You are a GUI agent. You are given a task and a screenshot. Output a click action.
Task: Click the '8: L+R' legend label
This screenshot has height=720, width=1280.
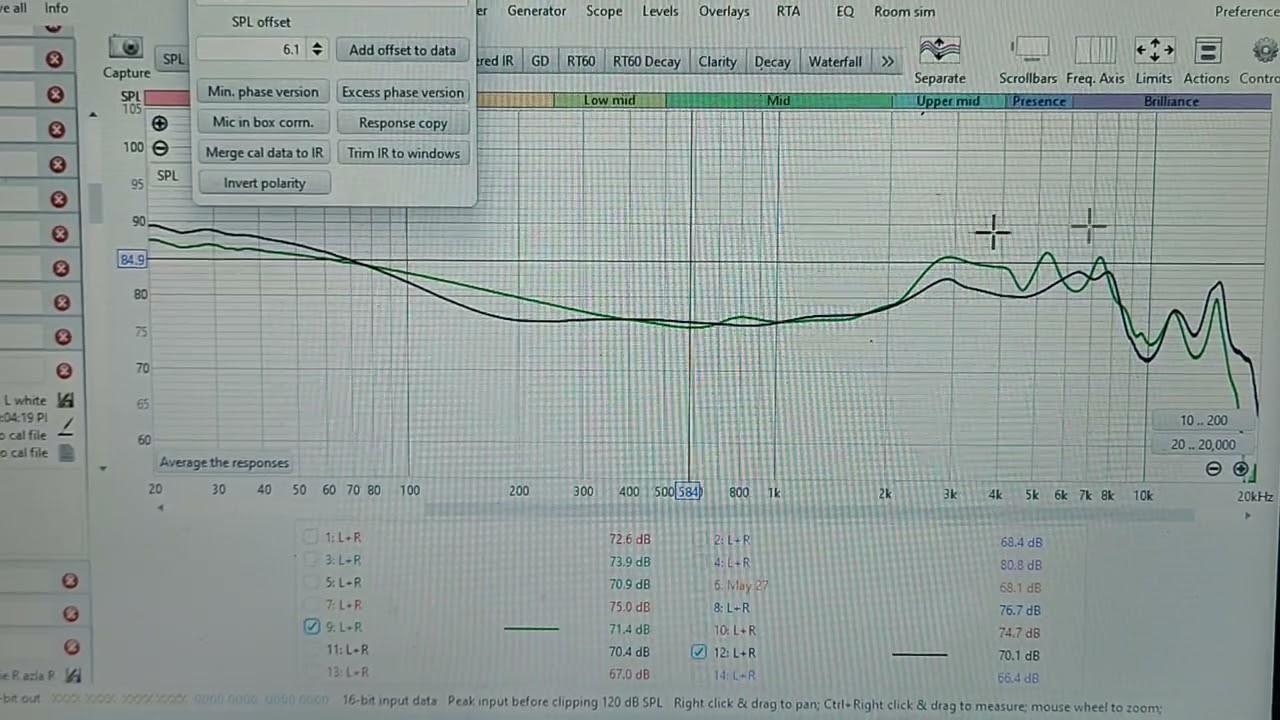tap(733, 607)
